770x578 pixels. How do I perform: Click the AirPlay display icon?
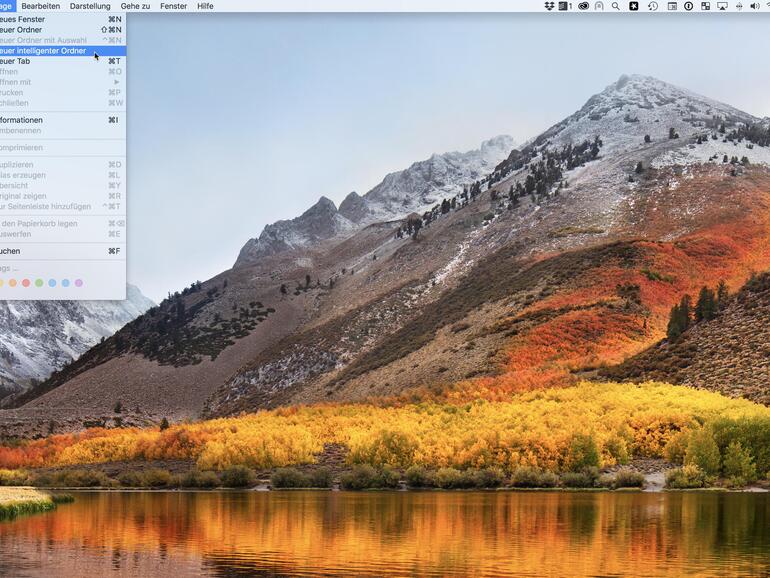coord(722,6)
